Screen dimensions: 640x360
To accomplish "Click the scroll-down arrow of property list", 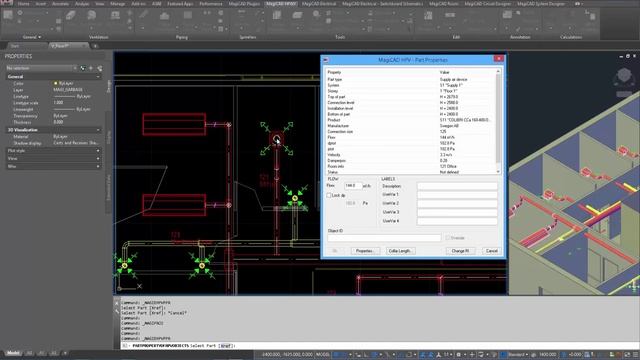I will click(x=498, y=171).
